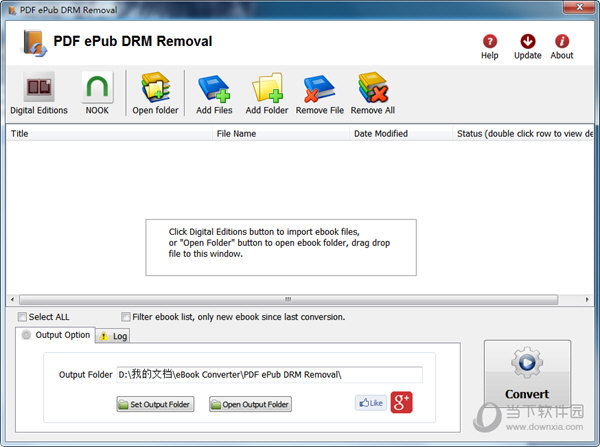This screenshot has height=447, width=600.
Task: Click the app logo next to title
Action: pos(34,43)
